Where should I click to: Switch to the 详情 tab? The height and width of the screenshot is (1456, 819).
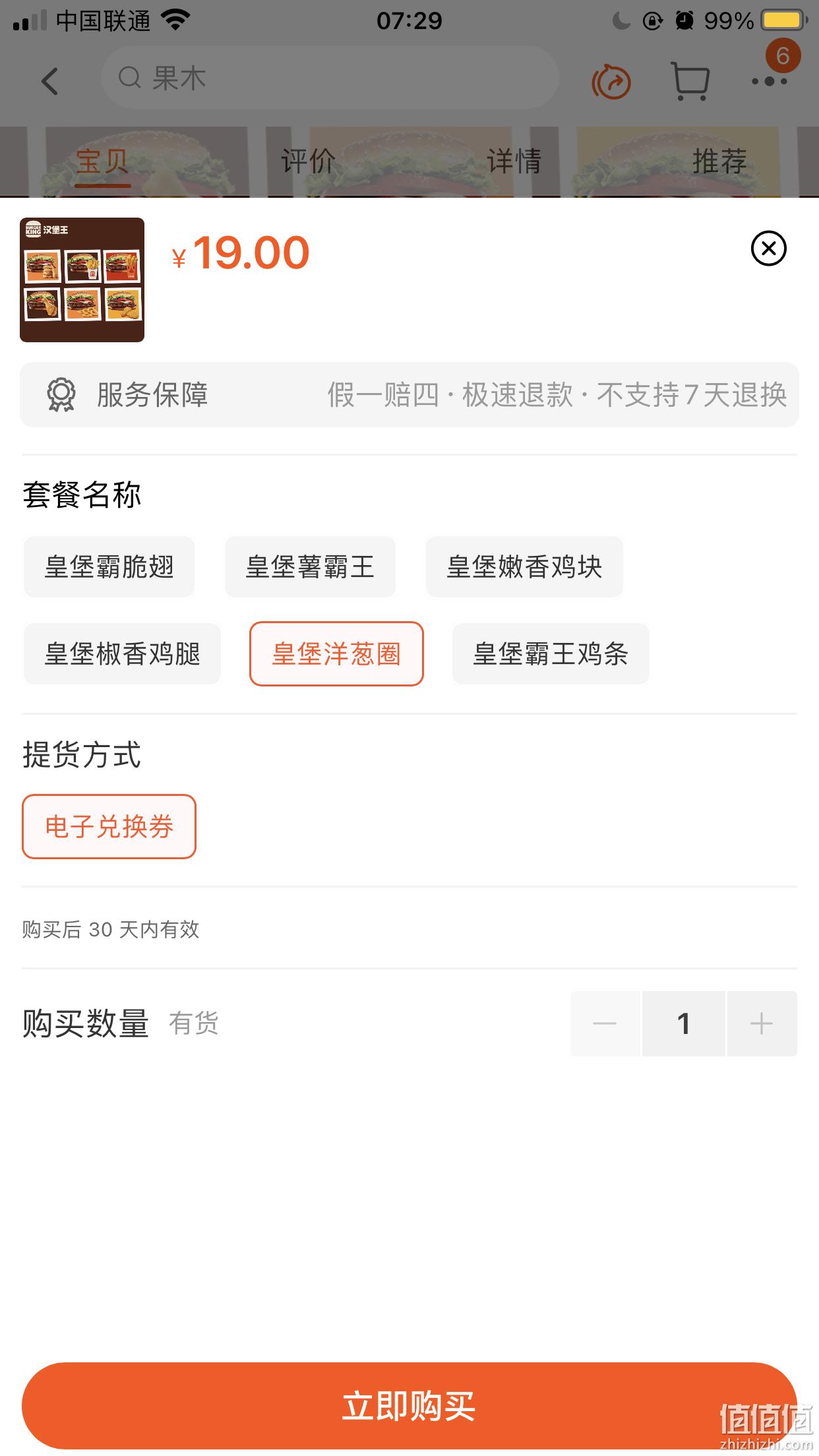coord(514,162)
